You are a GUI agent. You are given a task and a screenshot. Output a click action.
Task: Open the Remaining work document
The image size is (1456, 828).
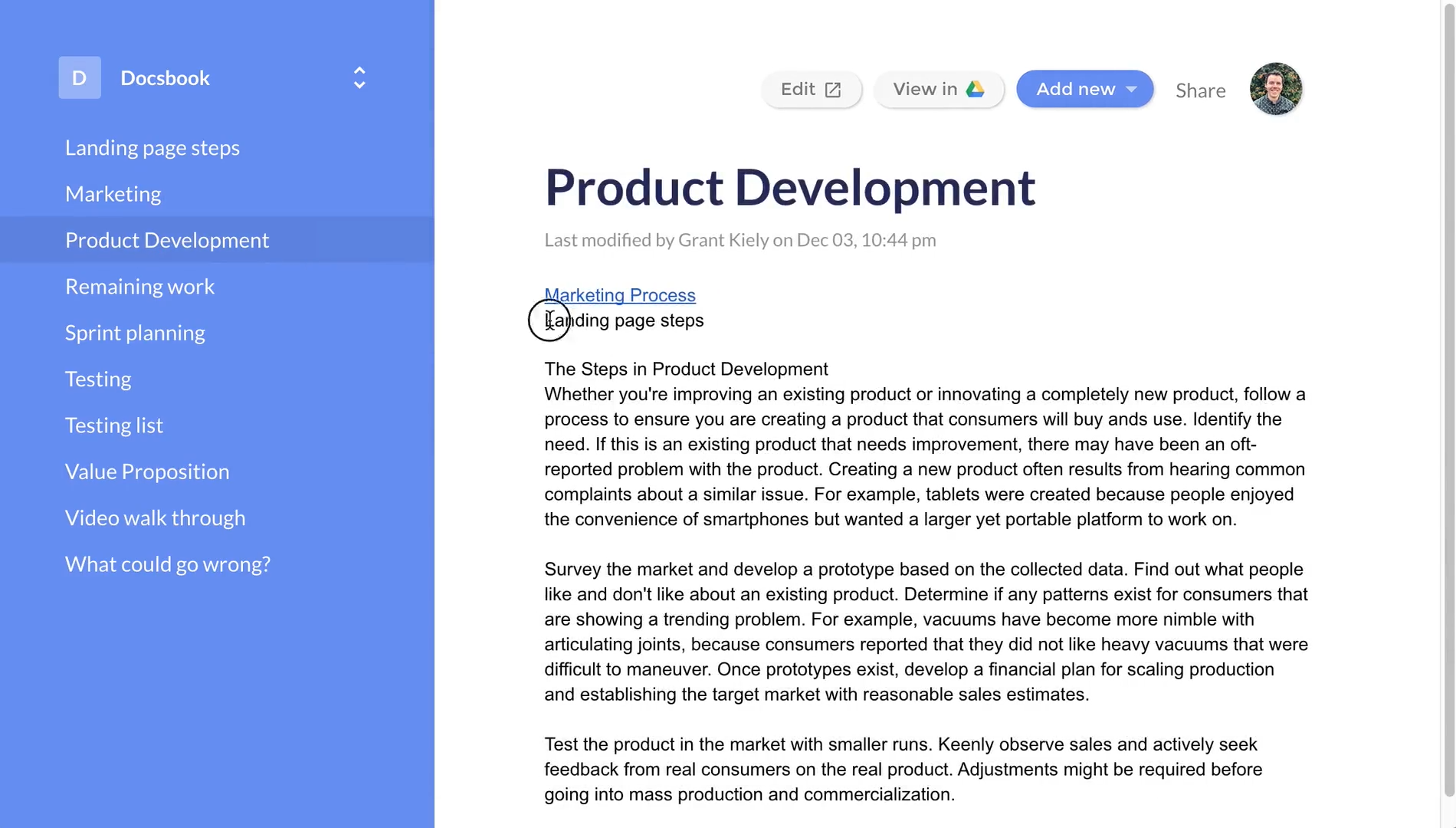pos(139,286)
